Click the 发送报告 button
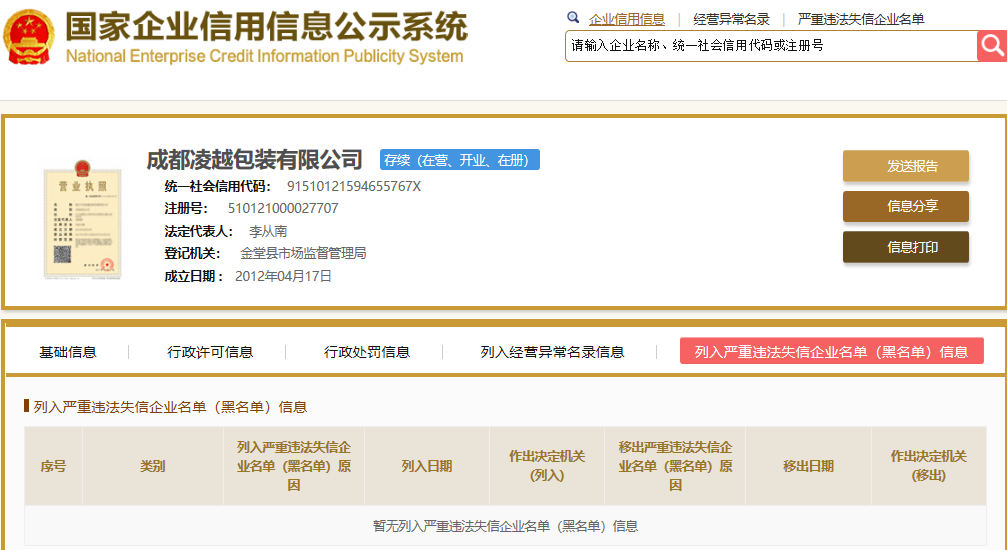 click(x=906, y=166)
